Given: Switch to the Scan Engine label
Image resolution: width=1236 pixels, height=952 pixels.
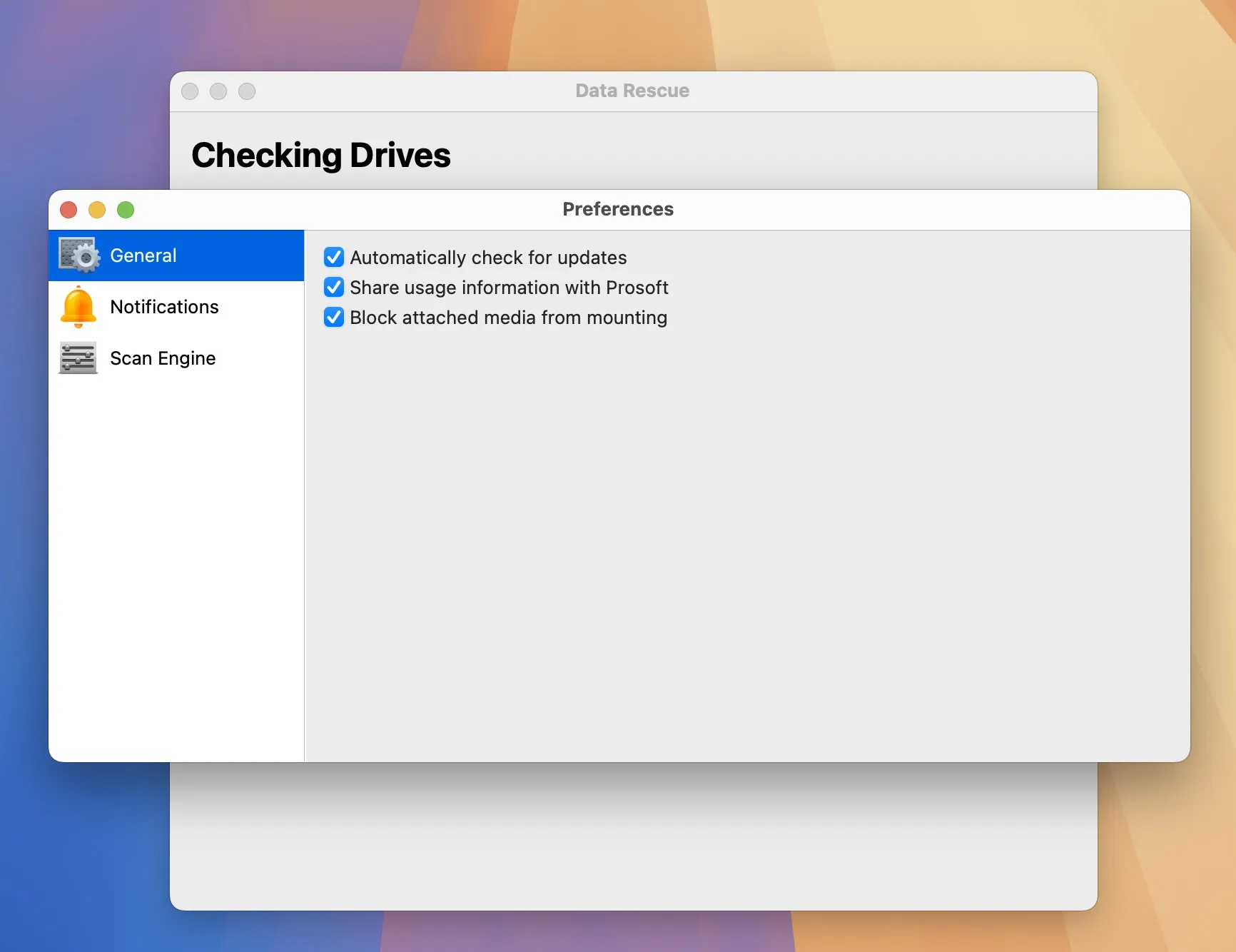Looking at the screenshot, I should pyautogui.click(x=163, y=358).
